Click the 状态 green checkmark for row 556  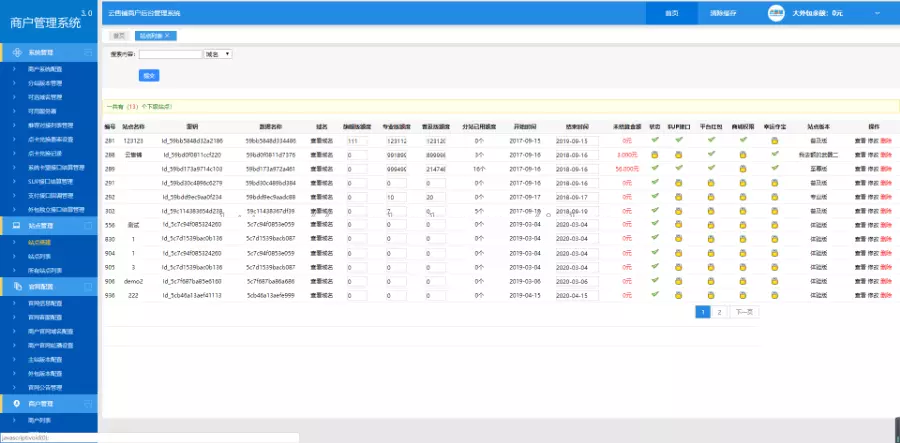pyautogui.click(x=655, y=223)
